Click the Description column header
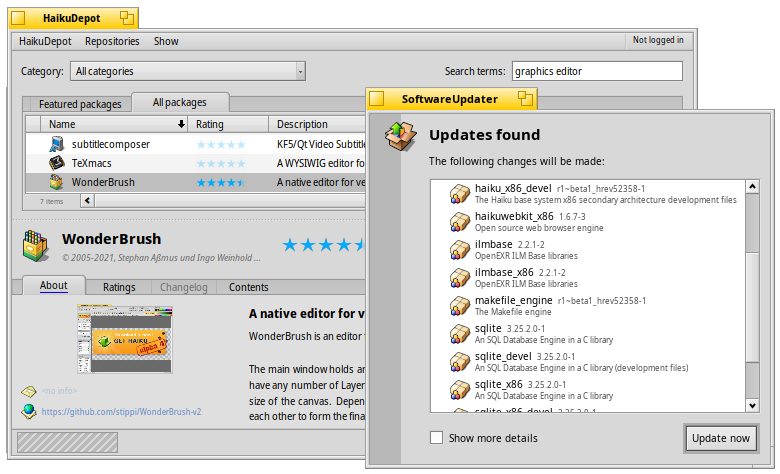Image resolution: width=780 pixels, height=474 pixels. [317, 124]
